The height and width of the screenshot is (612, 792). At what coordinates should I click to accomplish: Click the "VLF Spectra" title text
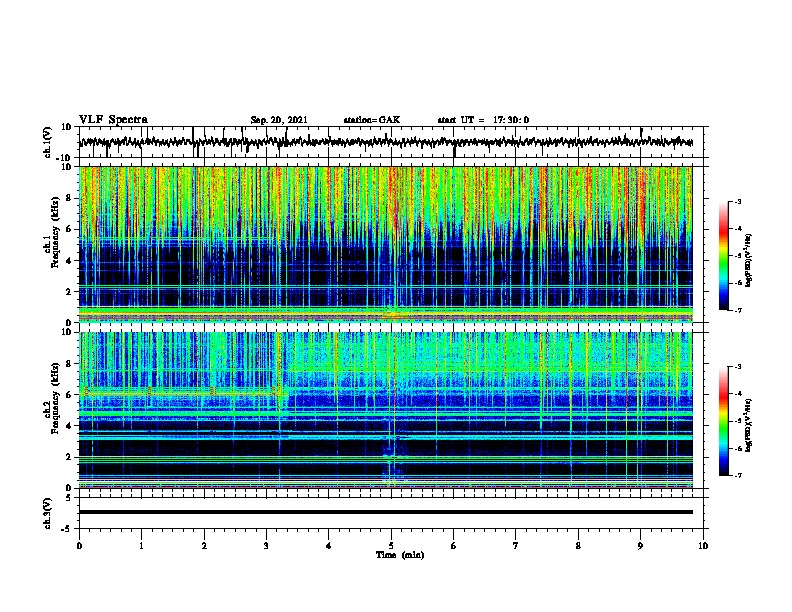(113, 120)
